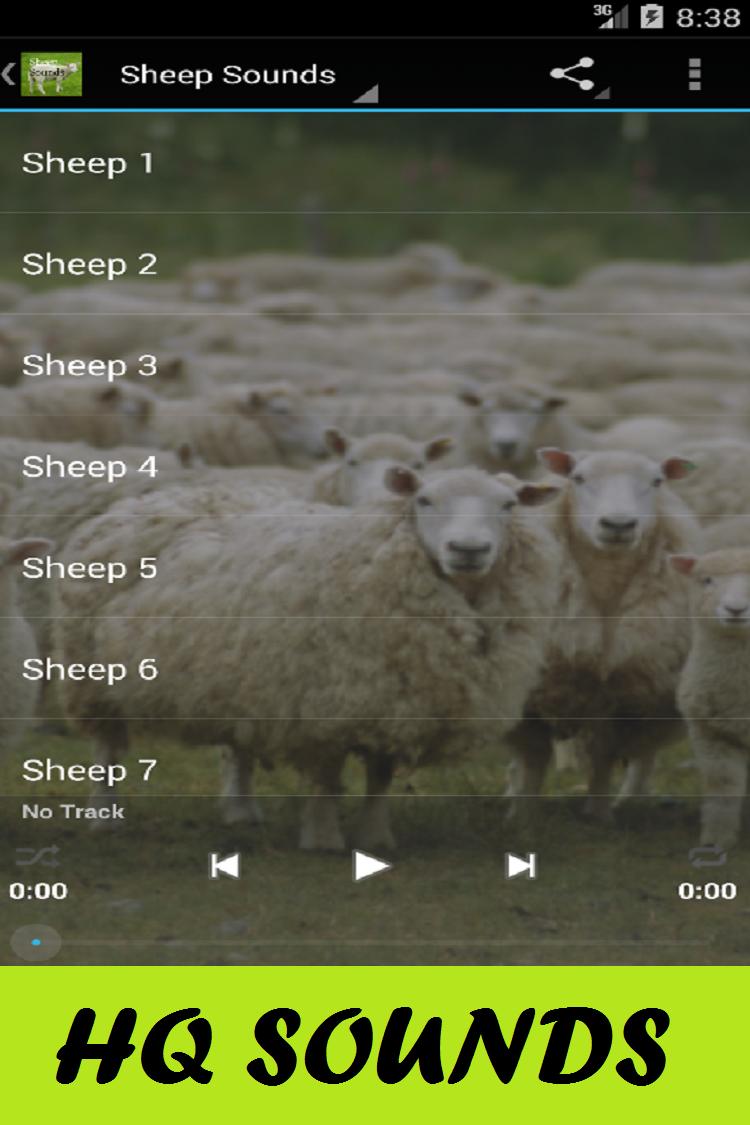Image resolution: width=750 pixels, height=1125 pixels.
Task: Toggle repeat mode
Action: coord(707,857)
